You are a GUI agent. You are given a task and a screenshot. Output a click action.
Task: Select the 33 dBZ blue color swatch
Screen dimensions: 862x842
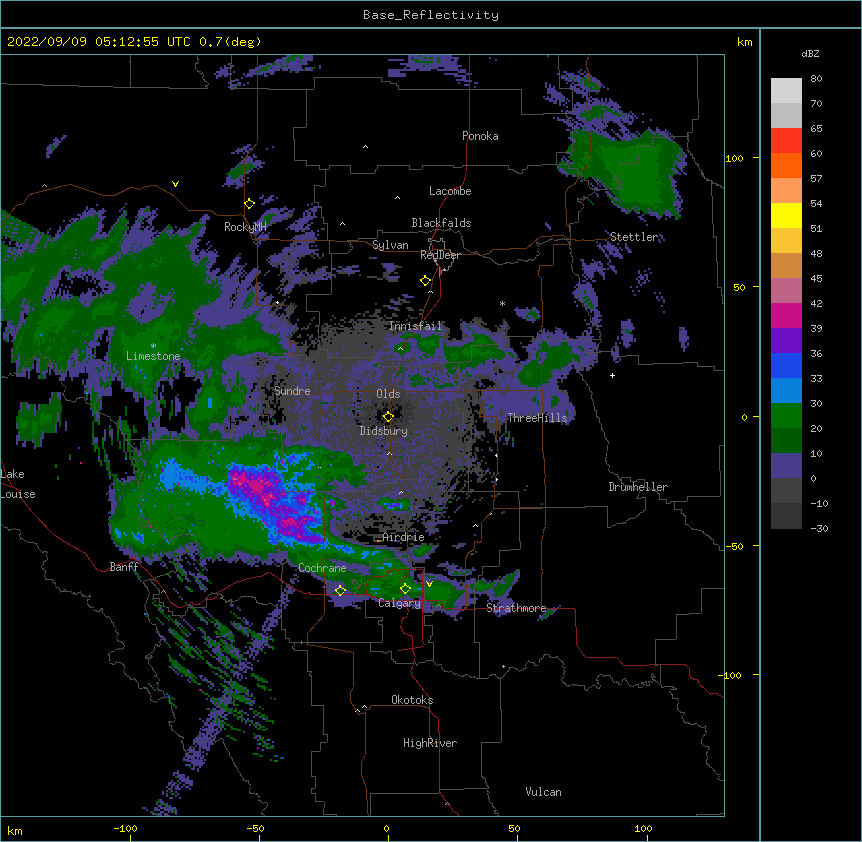tap(786, 390)
